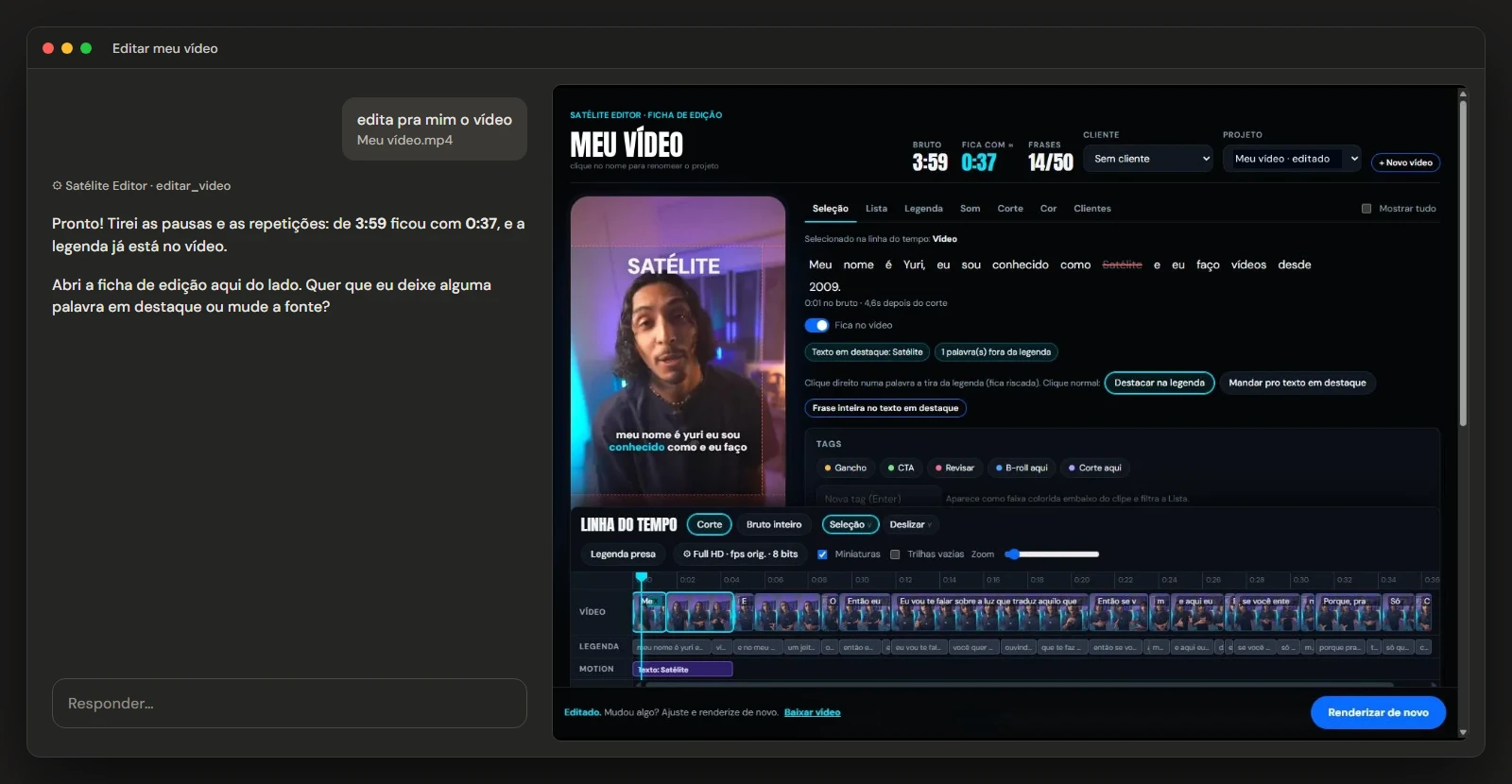Select the video clip labeled se você ente

1268,611
